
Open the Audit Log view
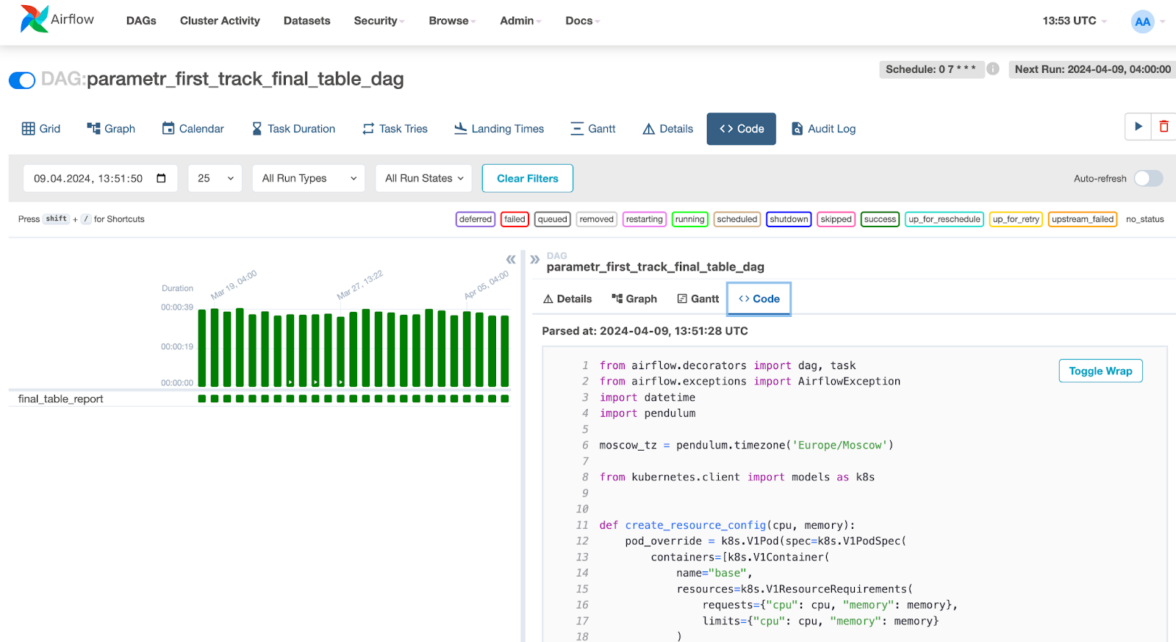823,129
